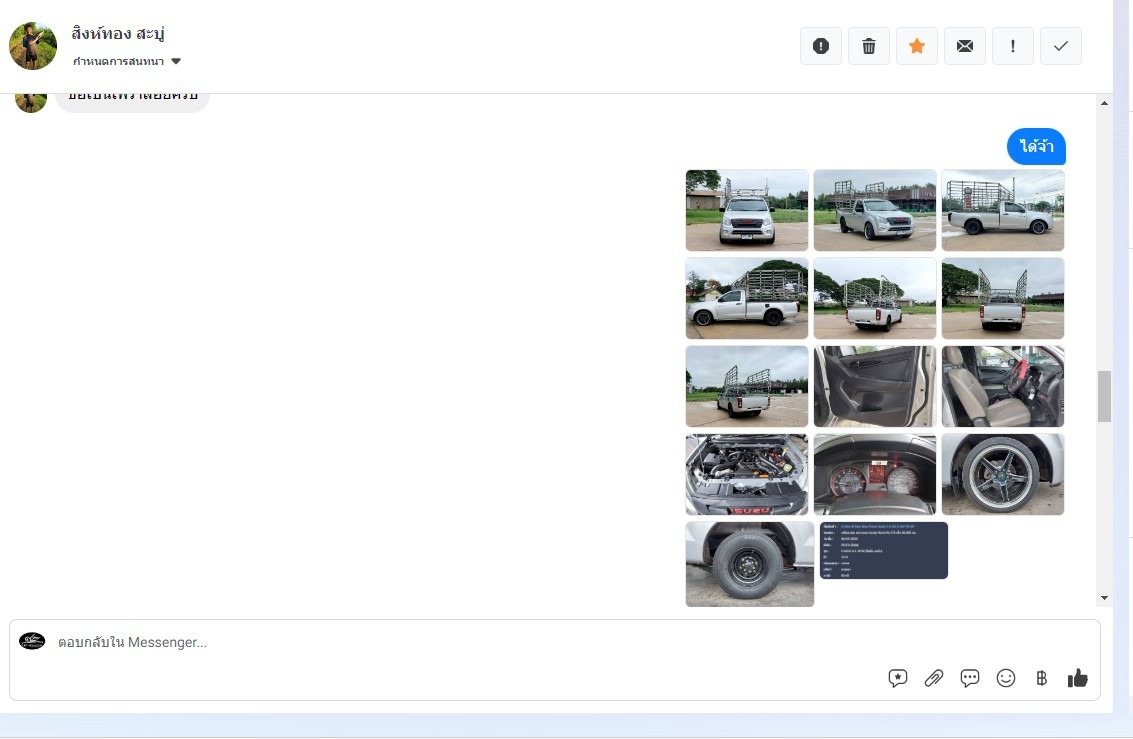Open the front view truck photo
The width and height of the screenshot is (1133, 739).
coord(747,210)
